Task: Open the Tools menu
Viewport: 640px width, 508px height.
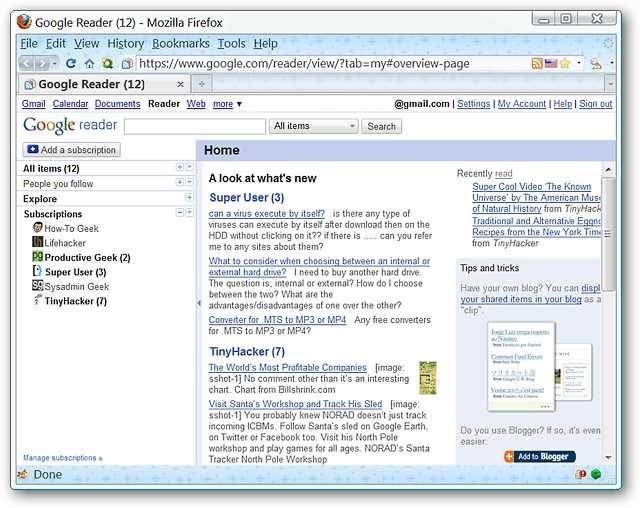Action: pyautogui.click(x=231, y=43)
